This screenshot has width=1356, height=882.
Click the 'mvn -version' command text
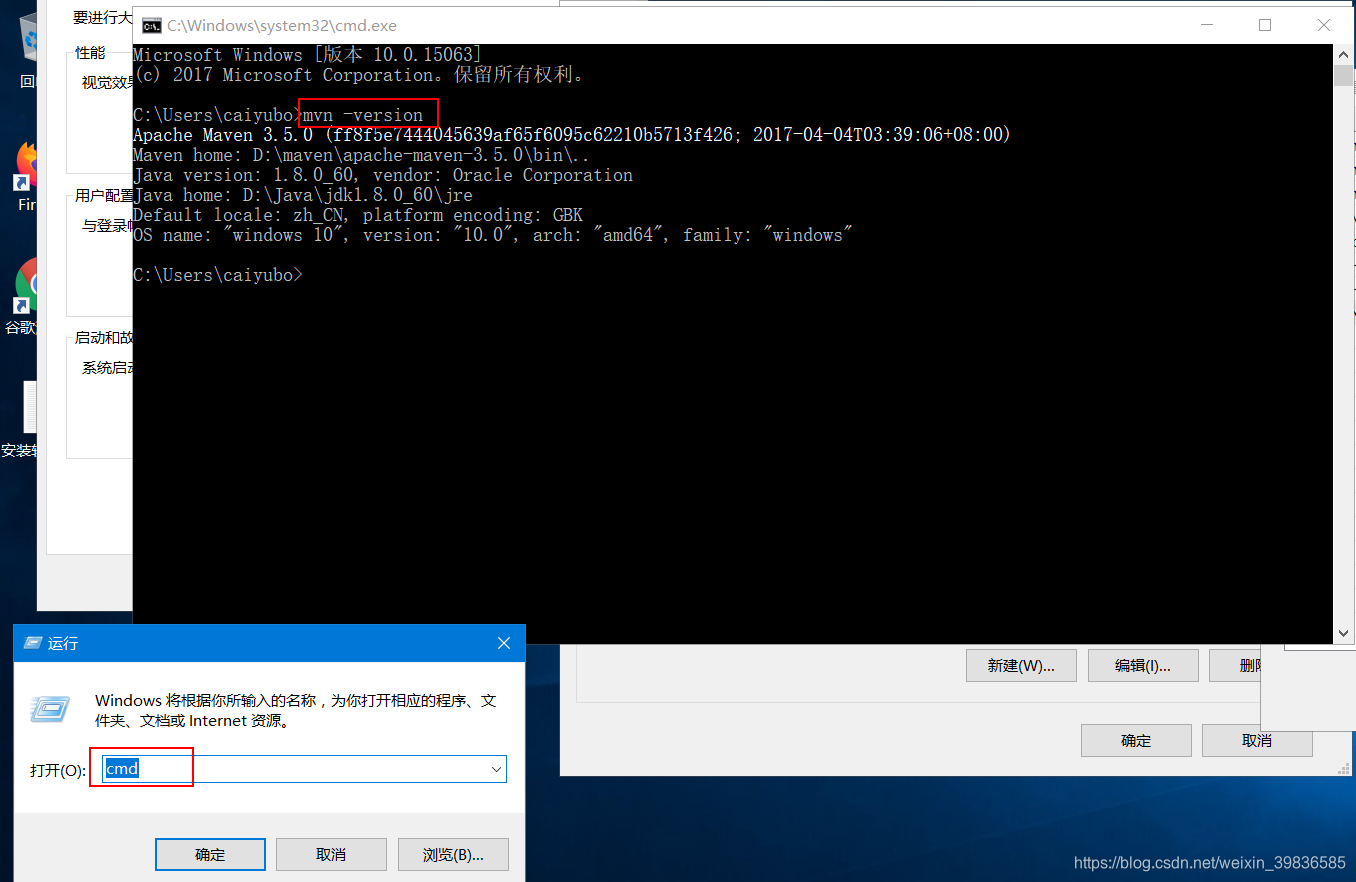(363, 115)
